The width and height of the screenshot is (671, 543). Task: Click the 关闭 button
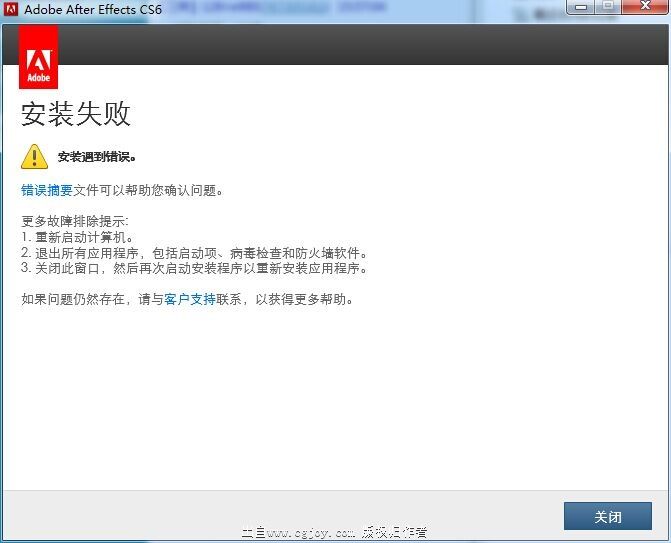point(608,516)
